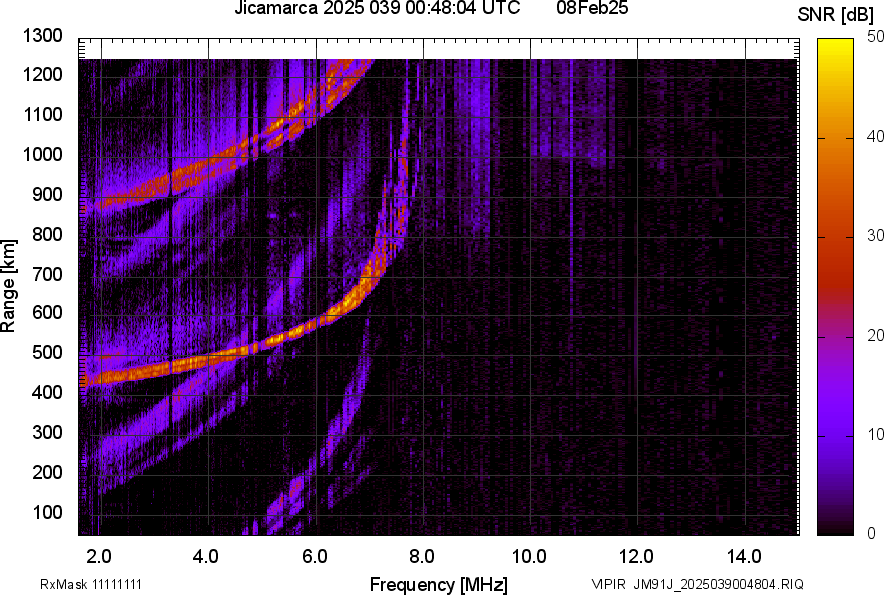Click frequency tick label '6.0'
The height and width of the screenshot is (595, 884).
tap(315, 557)
